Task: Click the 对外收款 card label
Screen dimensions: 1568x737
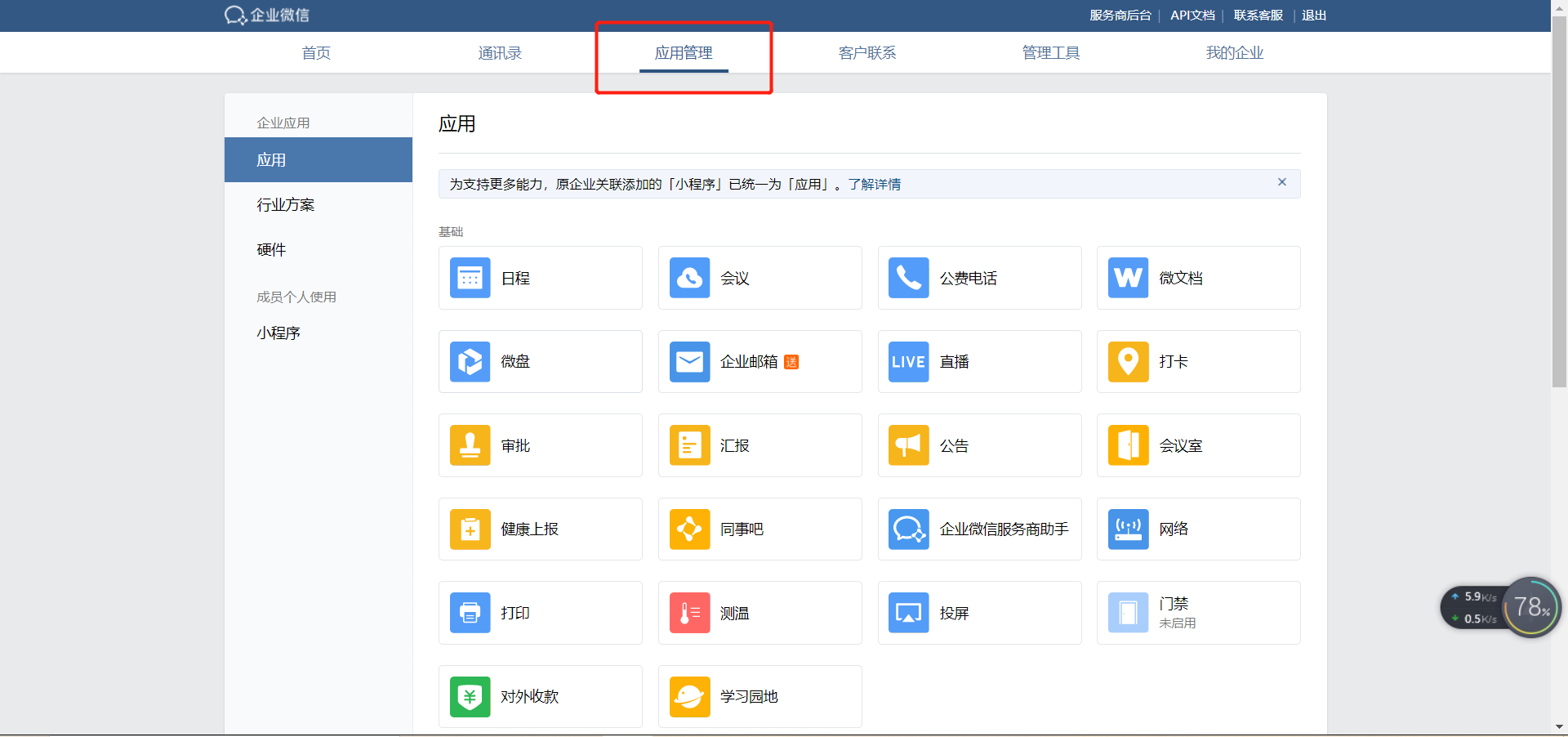Action: click(x=530, y=697)
